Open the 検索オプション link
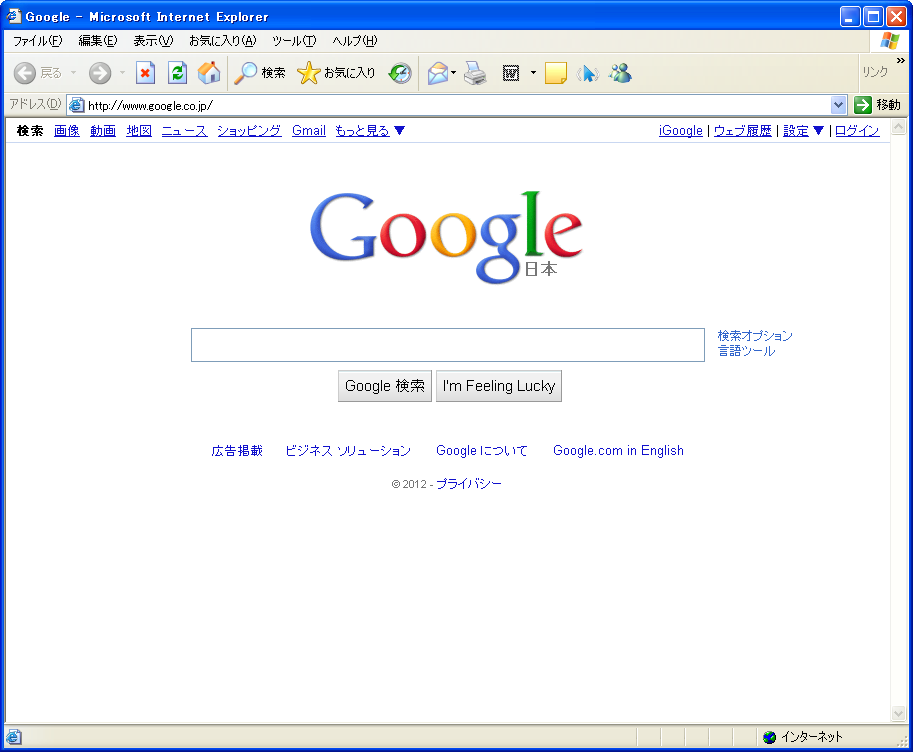This screenshot has height=752, width=913. pos(755,336)
